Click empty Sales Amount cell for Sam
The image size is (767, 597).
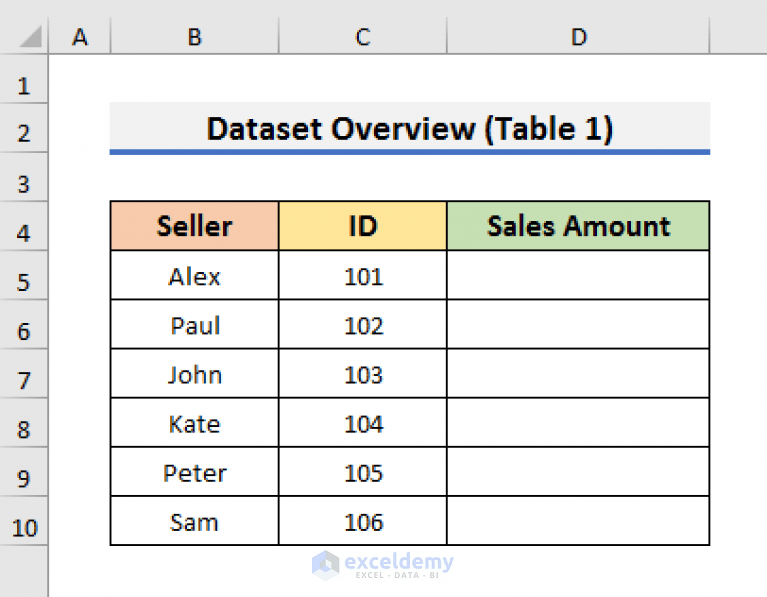578,521
